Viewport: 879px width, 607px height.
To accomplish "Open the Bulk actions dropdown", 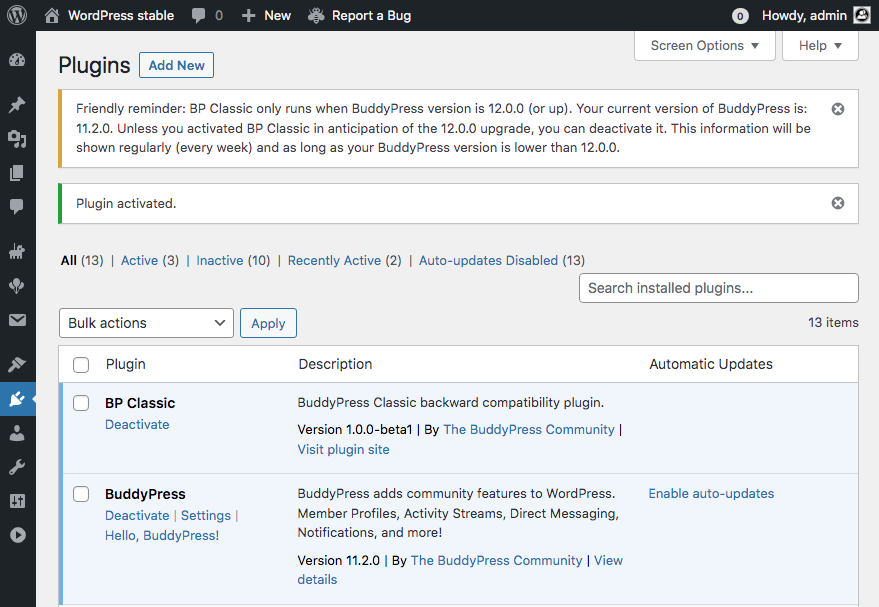I will click(146, 323).
